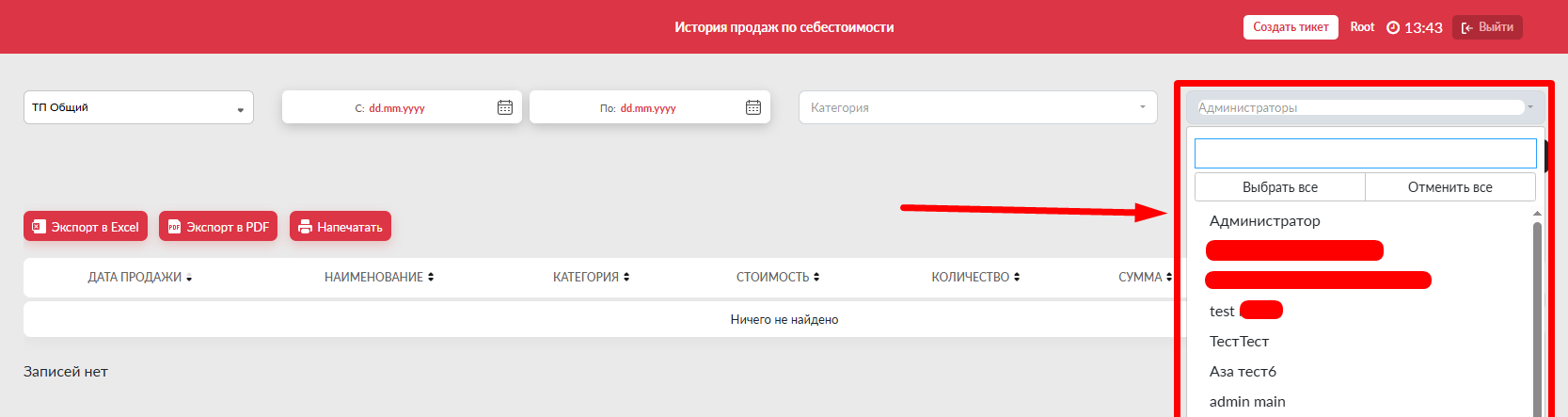Screen dimensions: 1568x417
Task: Select admin main in the list
Action: tap(1247, 402)
